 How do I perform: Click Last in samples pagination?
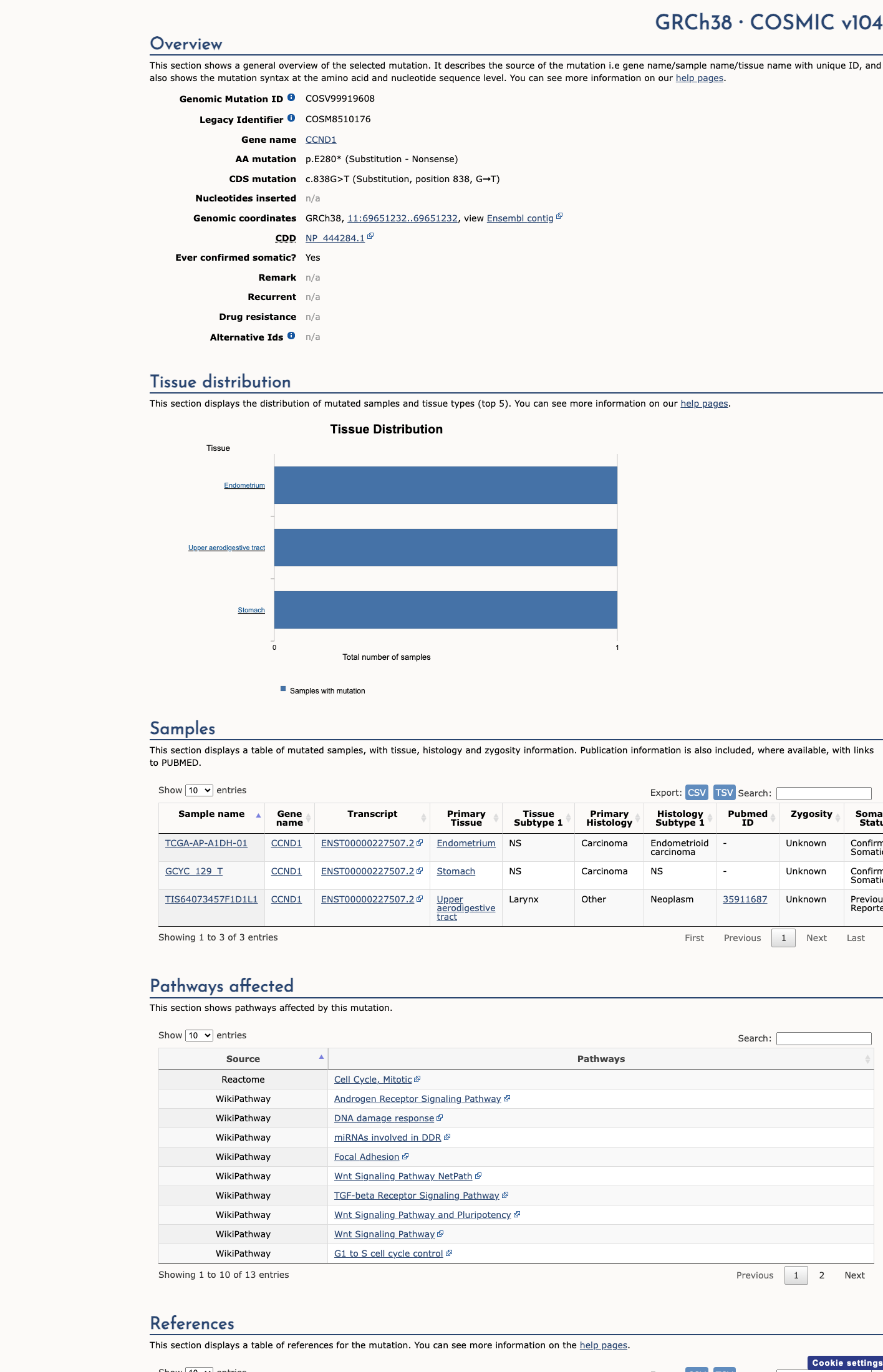pyautogui.click(x=856, y=938)
